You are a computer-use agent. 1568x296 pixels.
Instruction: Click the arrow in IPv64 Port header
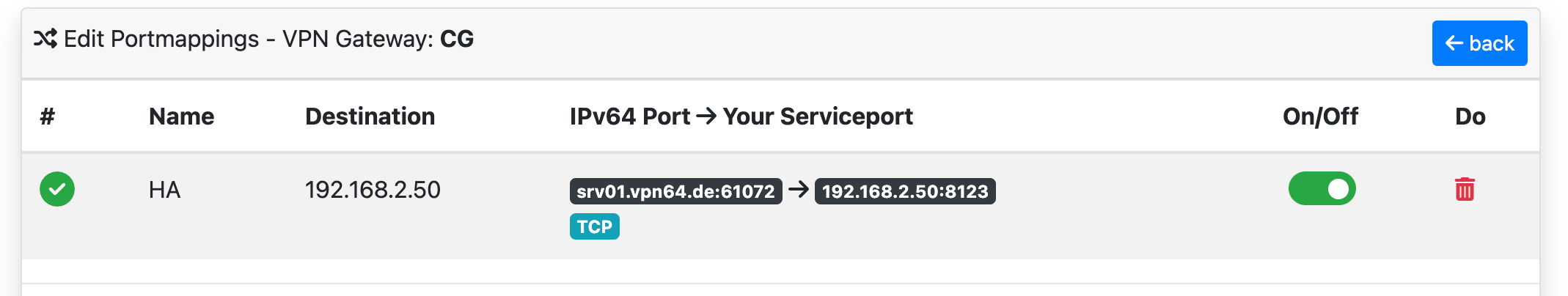point(706,116)
